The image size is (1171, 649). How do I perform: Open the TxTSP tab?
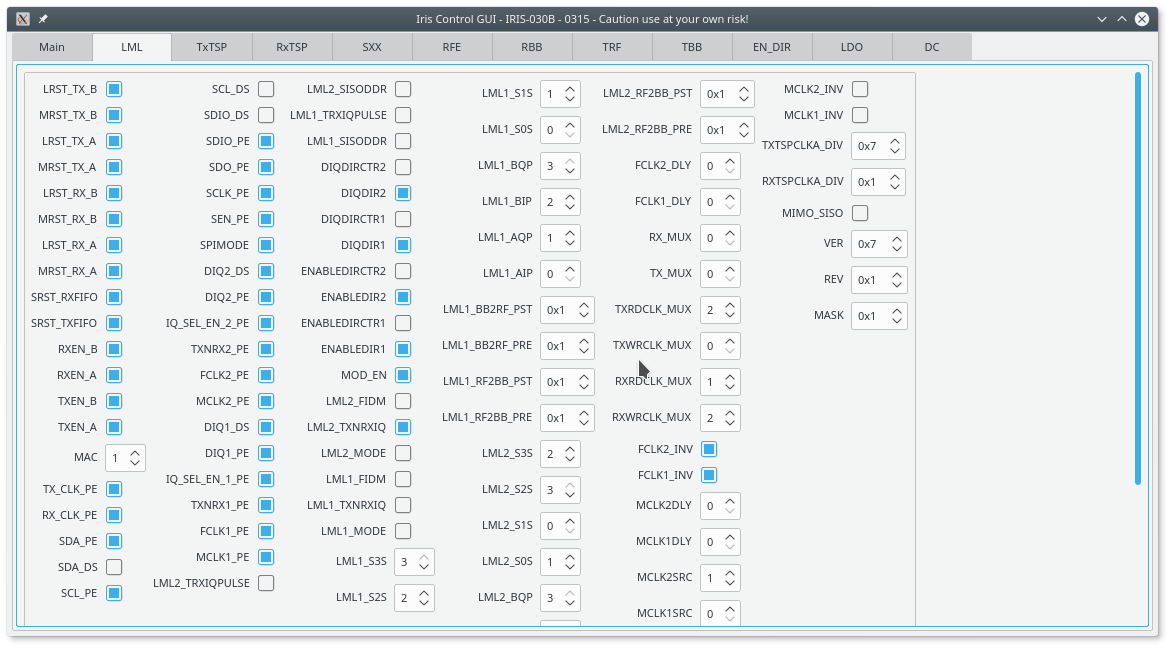click(x=211, y=46)
